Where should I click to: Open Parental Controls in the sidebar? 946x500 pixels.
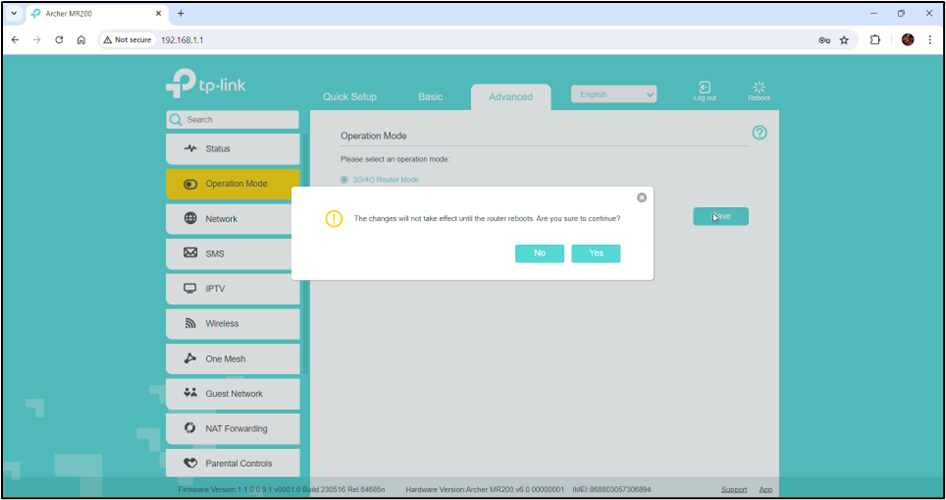click(233, 464)
